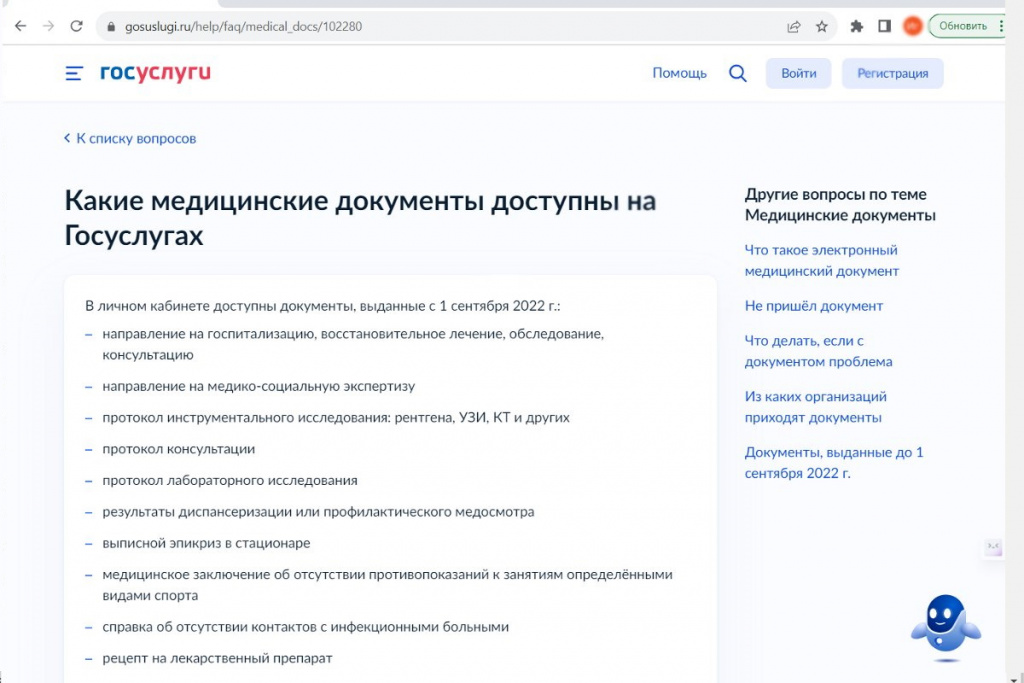
Task: Click text выписной эпикриз в стационаре
Action: pos(206,543)
